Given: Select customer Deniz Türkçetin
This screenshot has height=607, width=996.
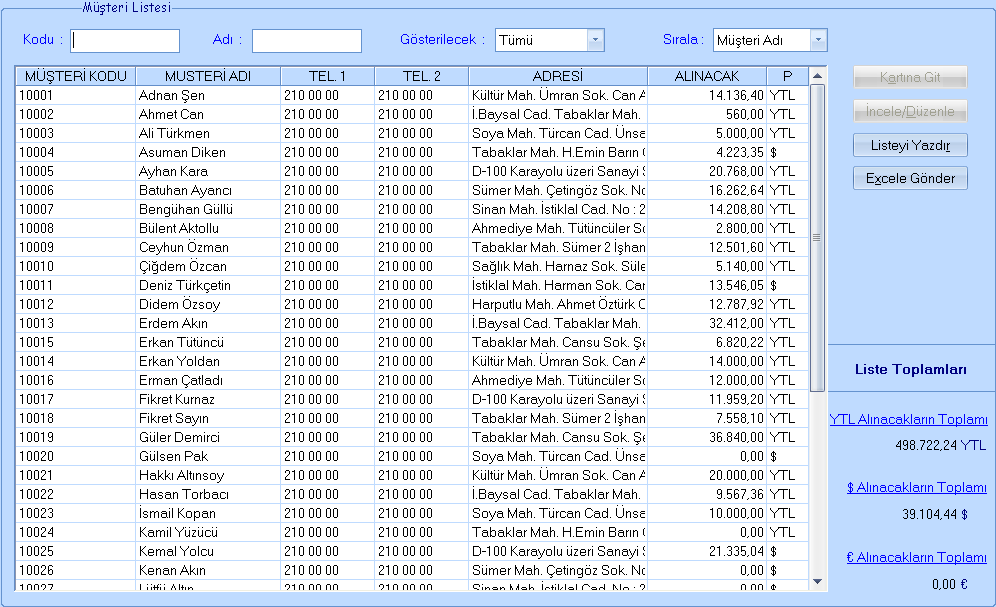Looking at the screenshot, I should [184, 286].
